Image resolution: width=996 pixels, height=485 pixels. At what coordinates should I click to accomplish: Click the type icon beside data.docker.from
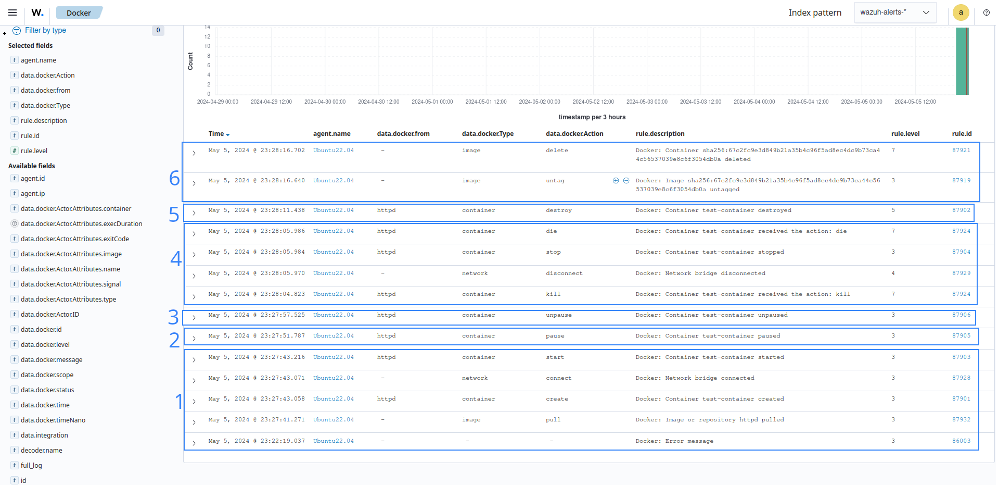click(14, 90)
